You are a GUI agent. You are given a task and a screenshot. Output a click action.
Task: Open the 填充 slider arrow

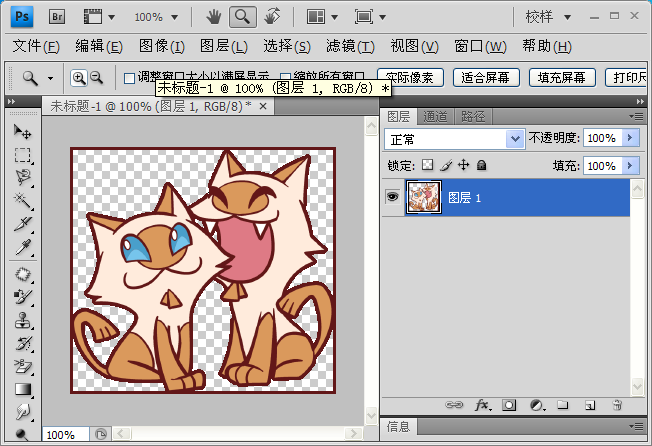[630, 166]
